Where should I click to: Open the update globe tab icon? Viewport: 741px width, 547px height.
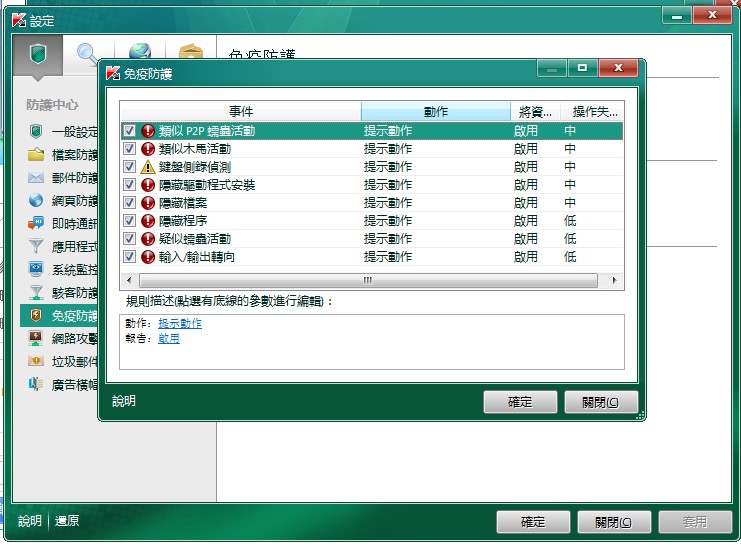(140, 51)
